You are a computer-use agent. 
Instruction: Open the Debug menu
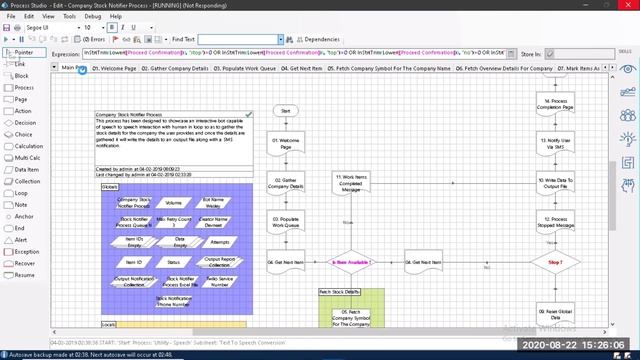[93, 16]
